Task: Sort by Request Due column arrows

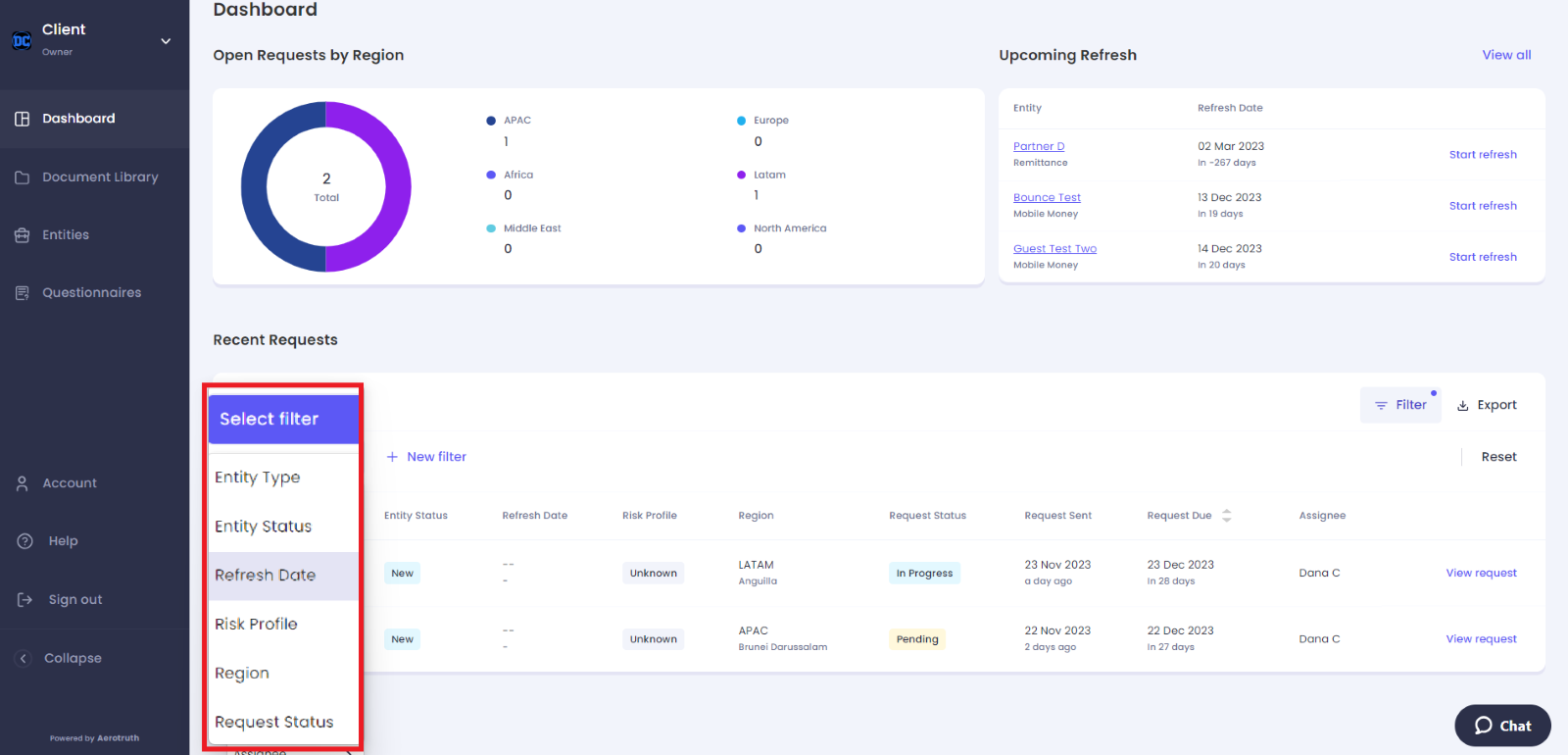Action: [x=1226, y=516]
